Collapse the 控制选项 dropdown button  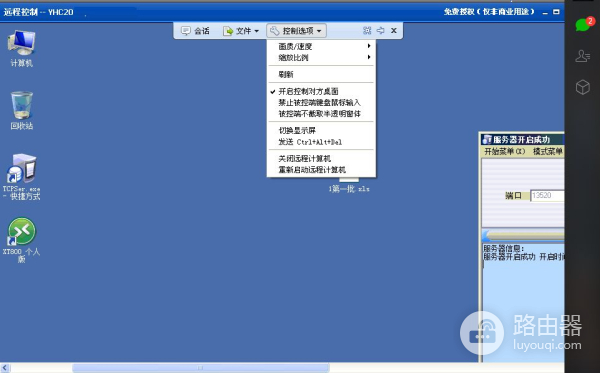(x=296, y=31)
